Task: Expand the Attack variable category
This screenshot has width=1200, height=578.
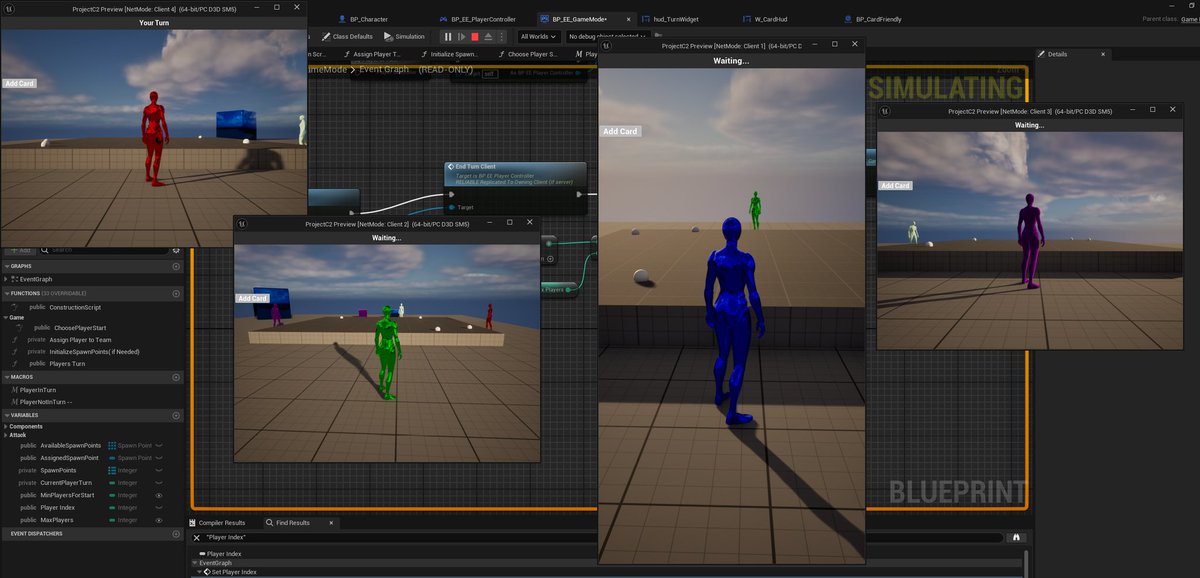Action: coord(6,435)
